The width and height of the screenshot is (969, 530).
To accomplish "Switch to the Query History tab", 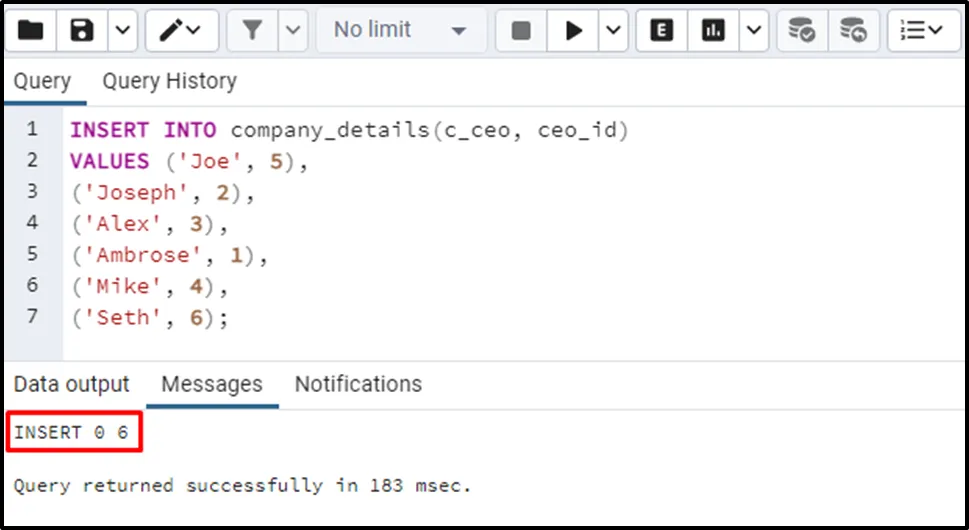I will click(x=169, y=81).
